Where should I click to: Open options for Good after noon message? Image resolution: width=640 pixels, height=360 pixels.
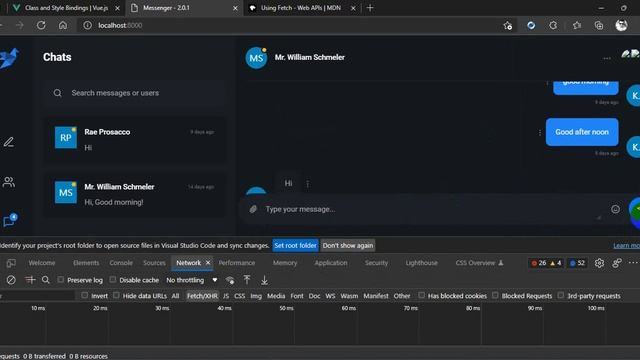[540, 133]
